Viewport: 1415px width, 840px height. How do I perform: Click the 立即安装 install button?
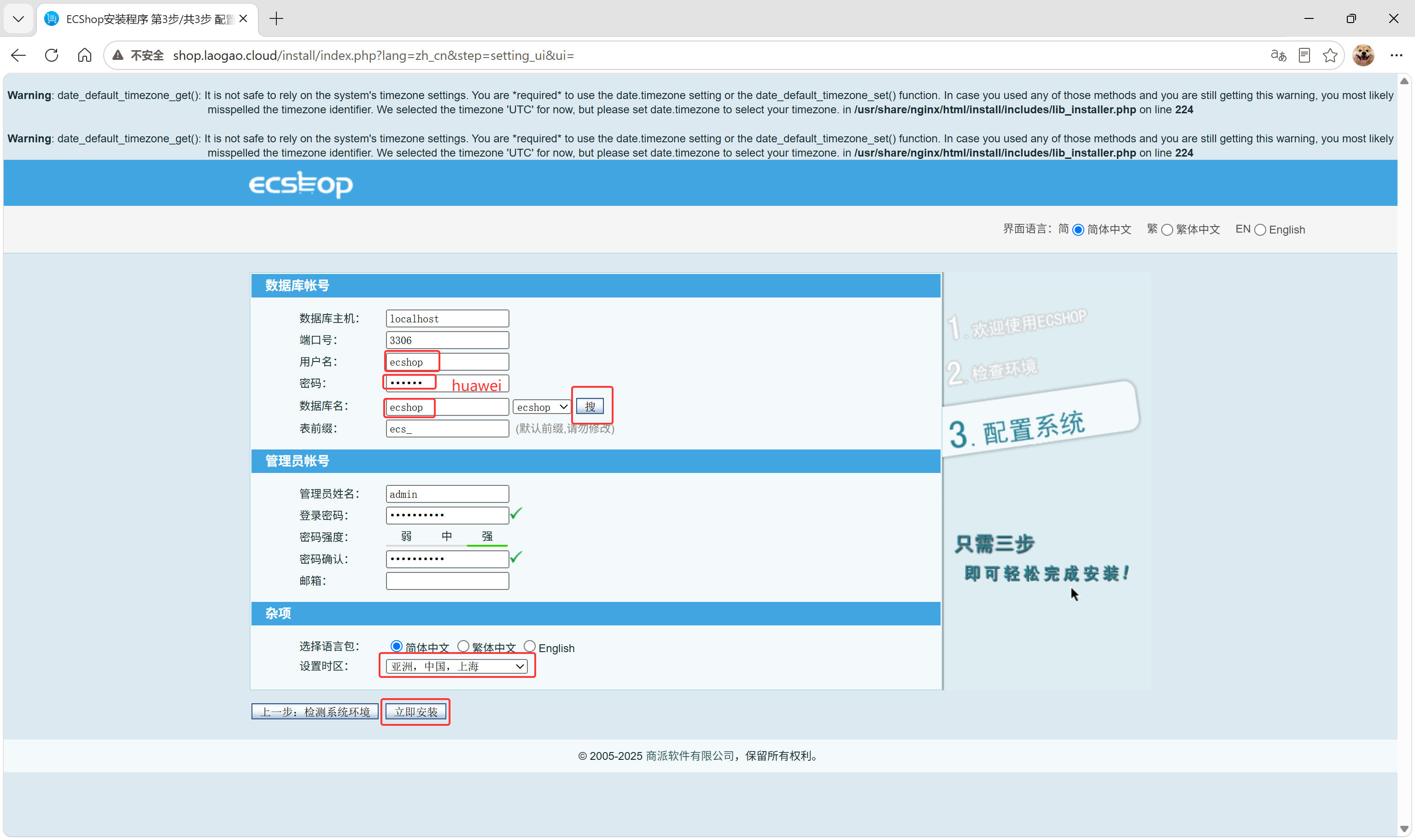coord(416,712)
